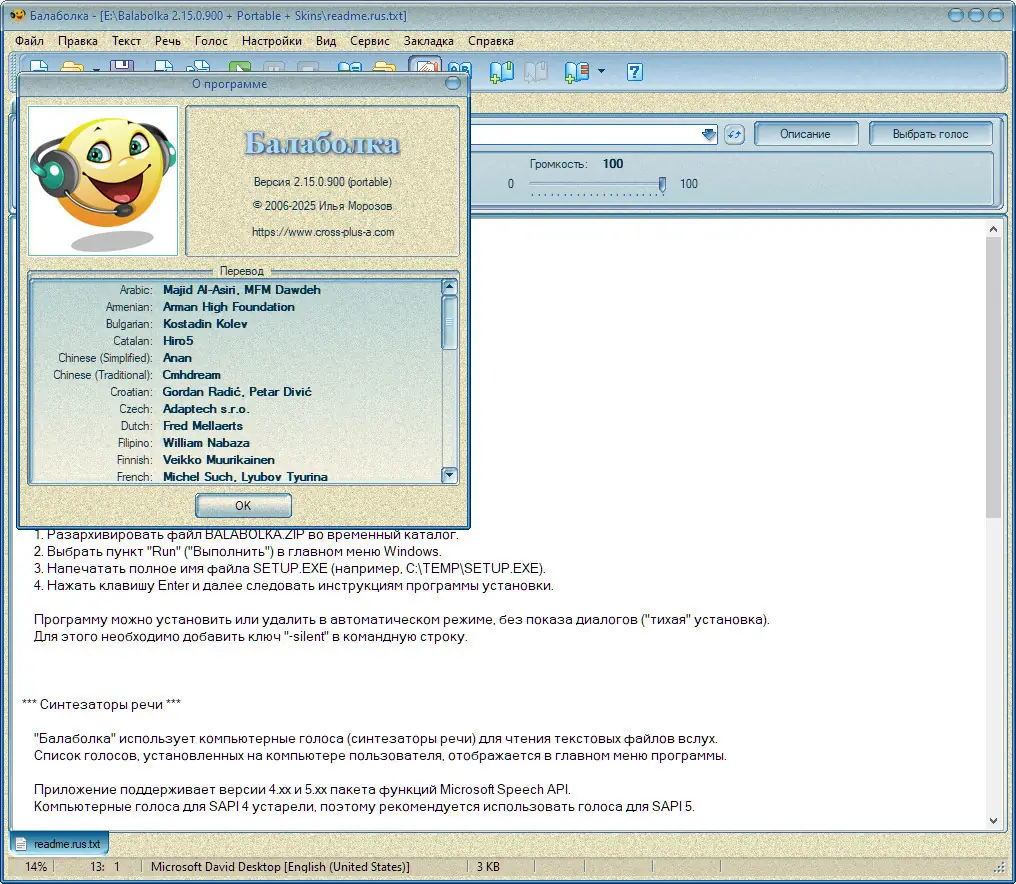The height and width of the screenshot is (884, 1016).
Task: Click the green play read-aloud icon
Action: point(240,67)
